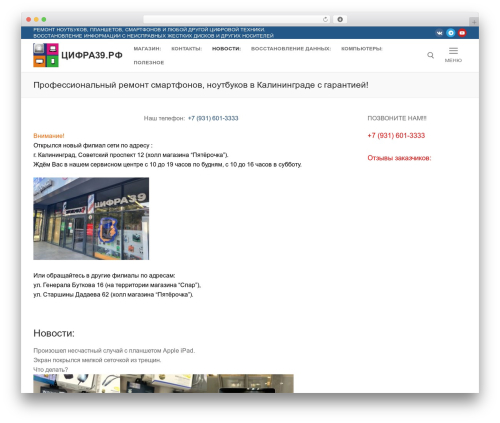Click the ул. Генерала Буткова 16 address line
Image resolution: width=500 pixels, height=423 pixels.
coord(117,285)
